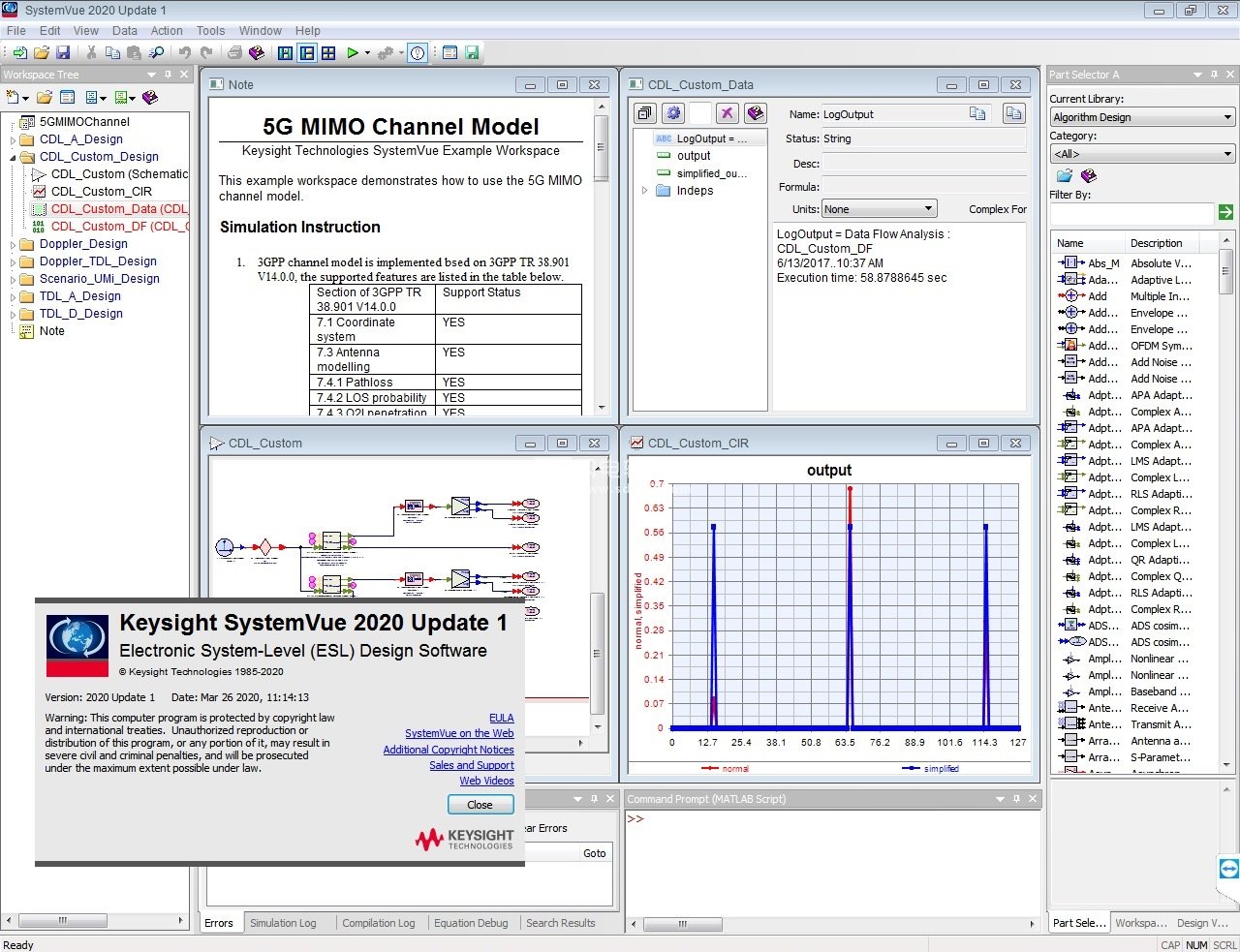Image resolution: width=1240 pixels, height=952 pixels.
Task: Click the Part Selector list vertical scrollbar thumb
Action: (1226, 272)
